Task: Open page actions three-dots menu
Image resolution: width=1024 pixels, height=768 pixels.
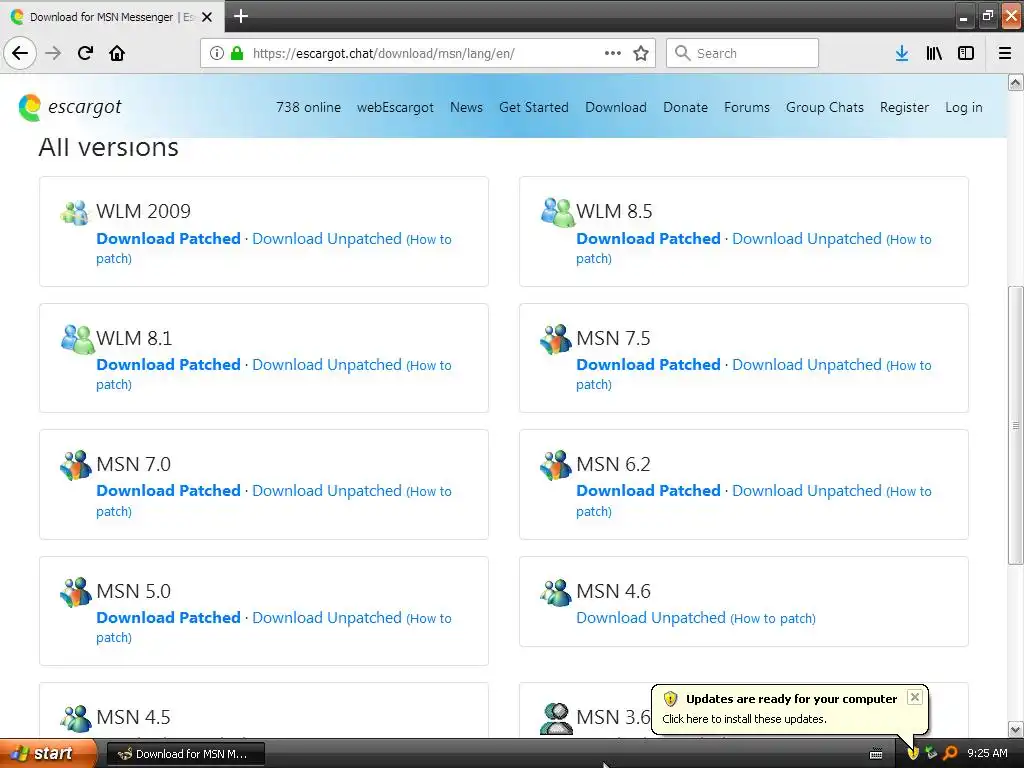Action: (x=613, y=53)
